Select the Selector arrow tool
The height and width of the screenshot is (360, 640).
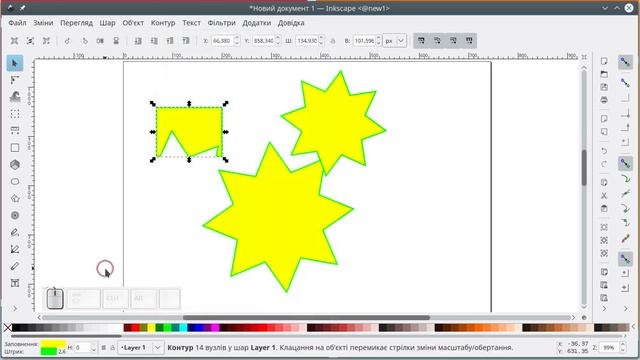coord(15,63)
